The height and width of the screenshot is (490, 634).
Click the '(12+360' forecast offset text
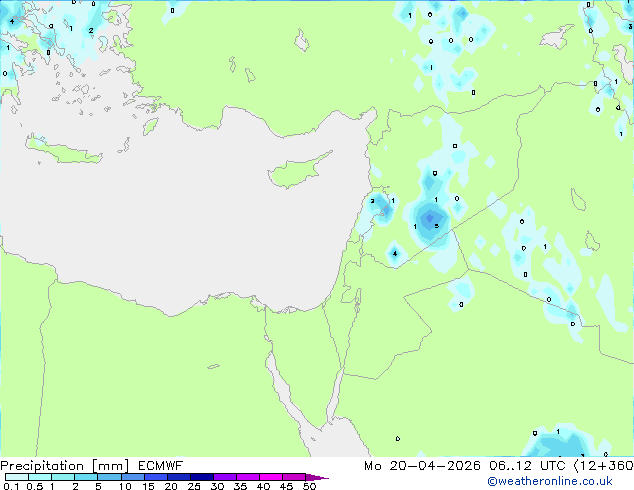coord(604,466)
